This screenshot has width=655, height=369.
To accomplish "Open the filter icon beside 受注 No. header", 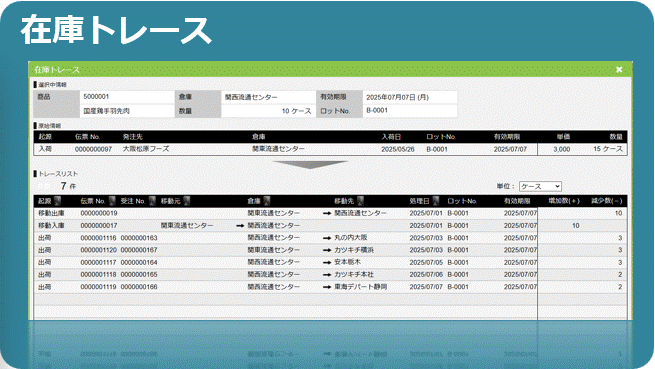I will pos(152,201).
